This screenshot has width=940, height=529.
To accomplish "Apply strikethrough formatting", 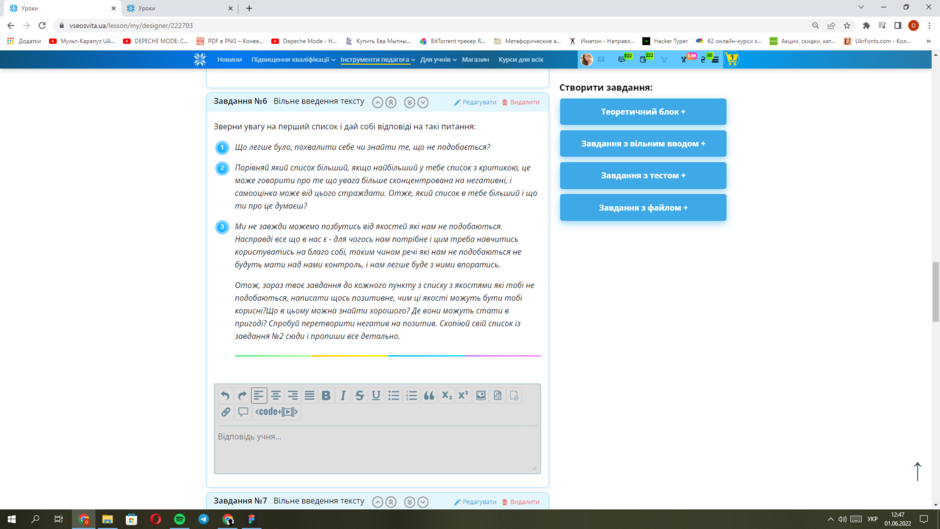I will click(x=360, y=395).
